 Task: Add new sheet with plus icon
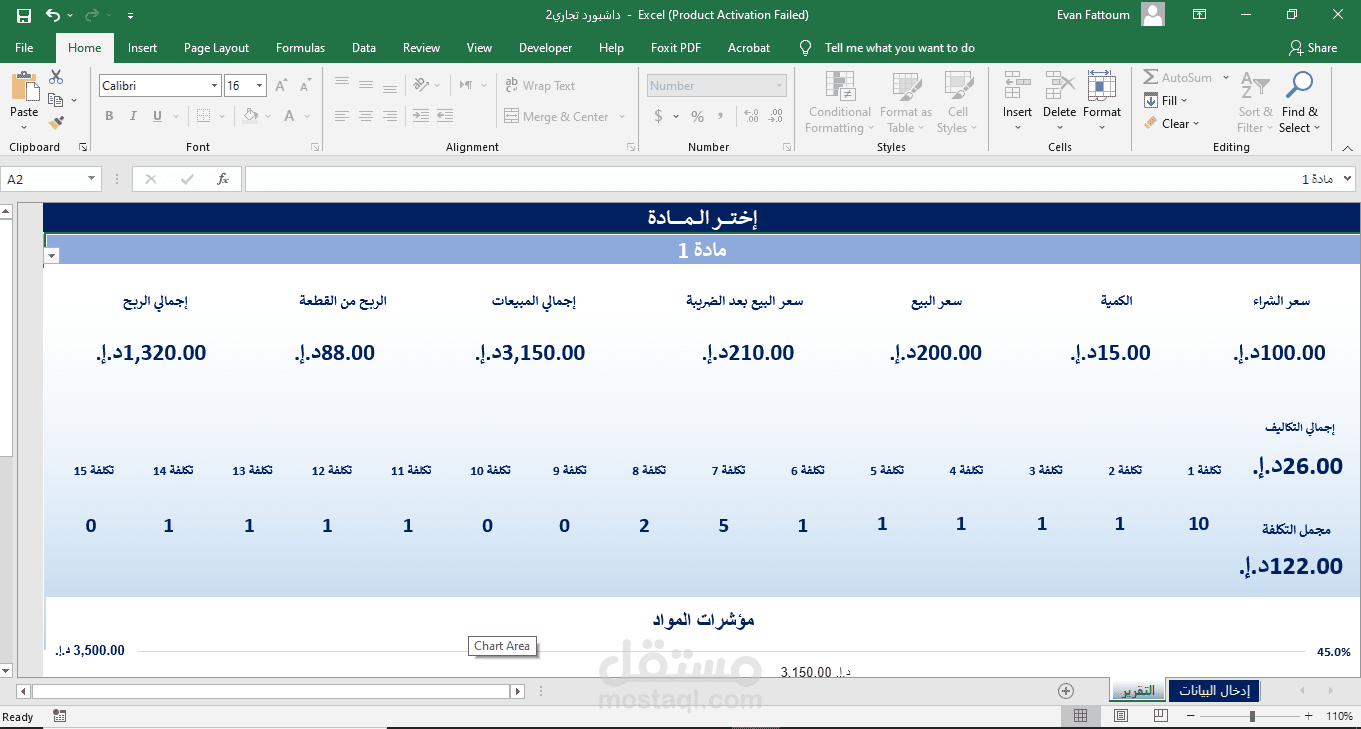(x=1066, y=691)
